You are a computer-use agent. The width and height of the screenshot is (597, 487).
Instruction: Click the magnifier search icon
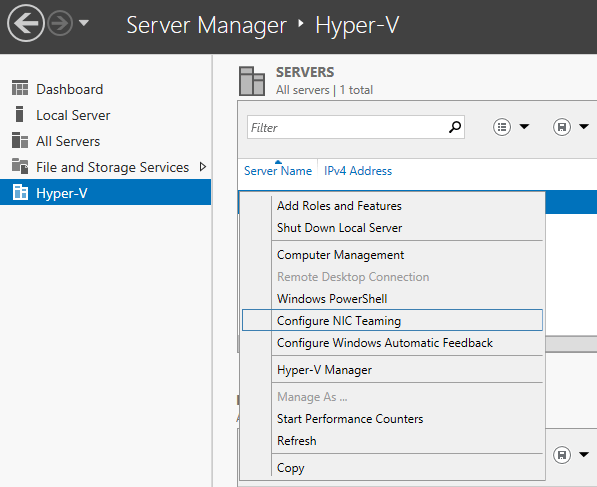click(455, 127)
